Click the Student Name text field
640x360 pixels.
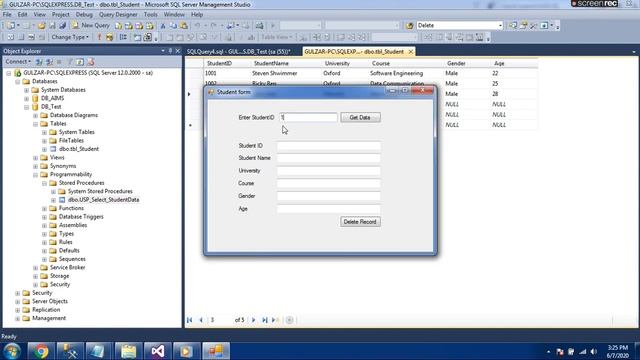click(329, 158)
